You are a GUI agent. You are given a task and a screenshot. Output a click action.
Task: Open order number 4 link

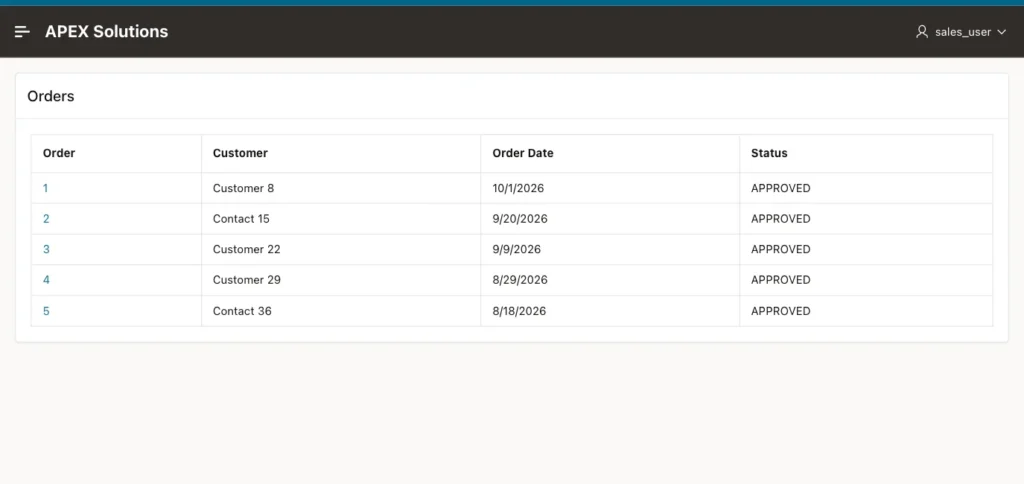tap(46, 280)
